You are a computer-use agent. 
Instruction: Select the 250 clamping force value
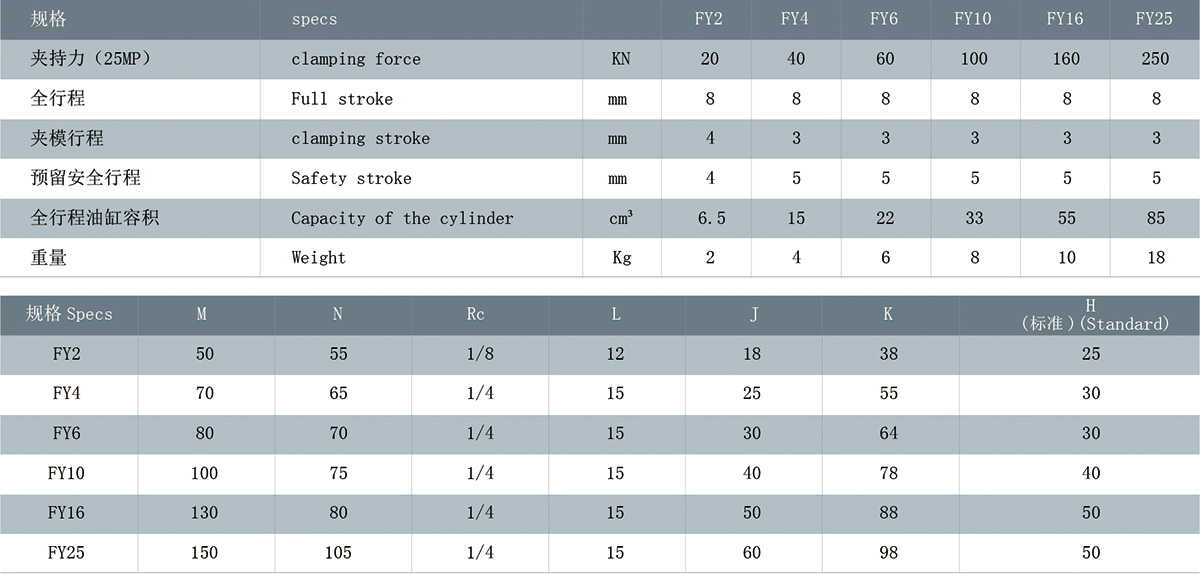click(x=1155, y=59)
